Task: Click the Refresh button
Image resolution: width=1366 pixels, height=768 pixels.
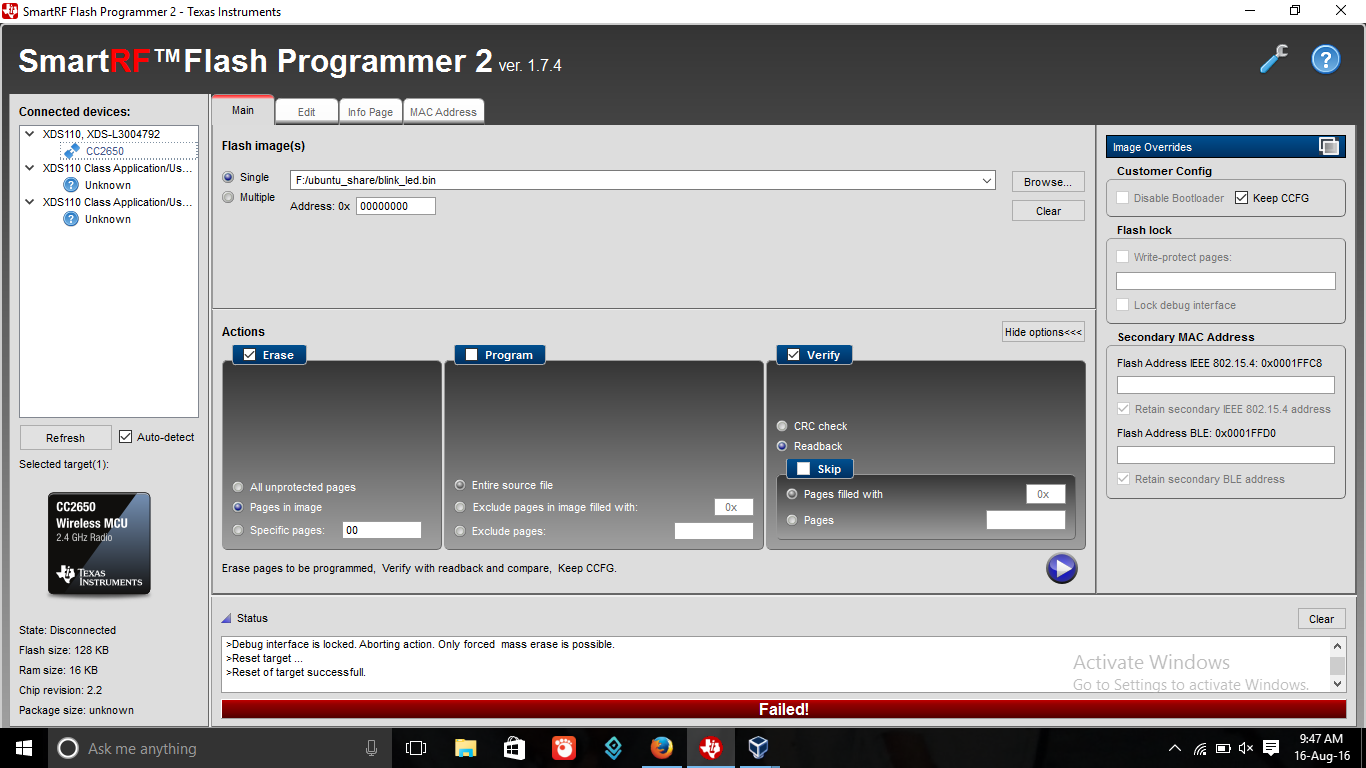Action: coord(65,438)
